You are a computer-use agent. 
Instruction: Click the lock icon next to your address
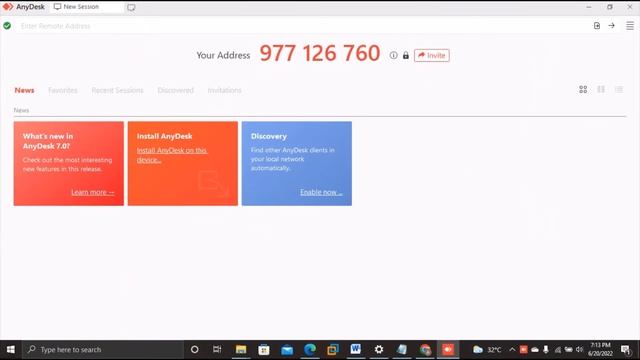coord(406,55)
